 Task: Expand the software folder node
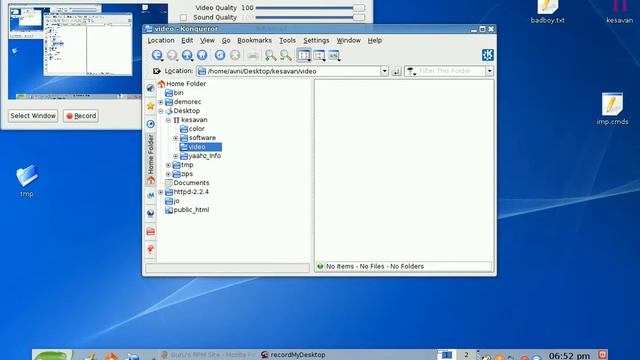click(176, 138)
